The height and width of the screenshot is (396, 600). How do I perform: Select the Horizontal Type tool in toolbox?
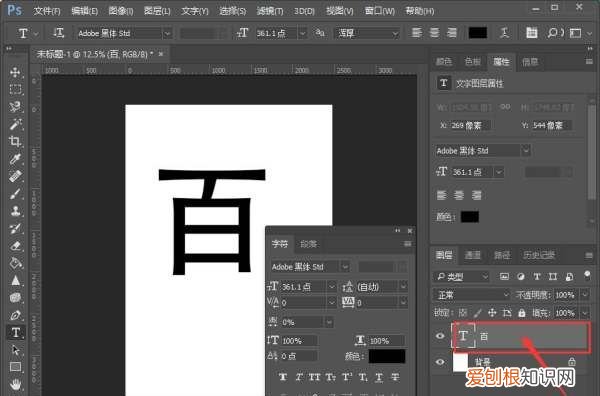[15, 332]
